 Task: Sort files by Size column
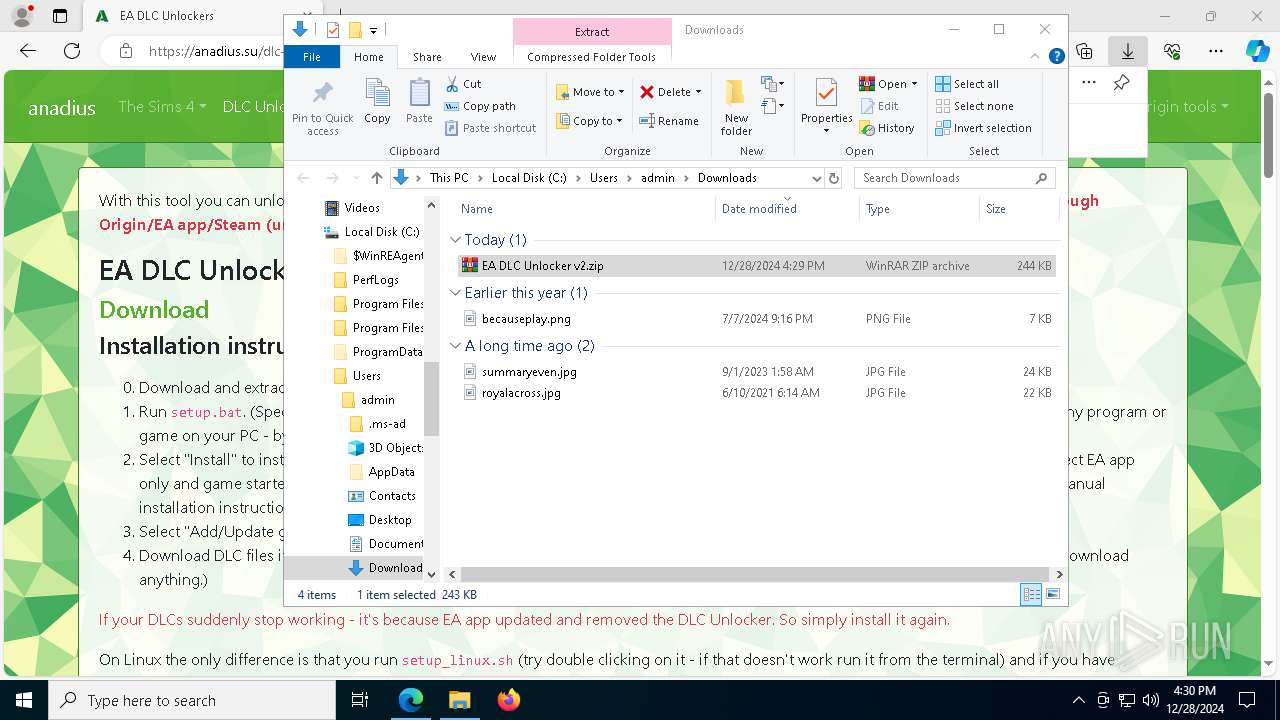[x=1018, y=209]
